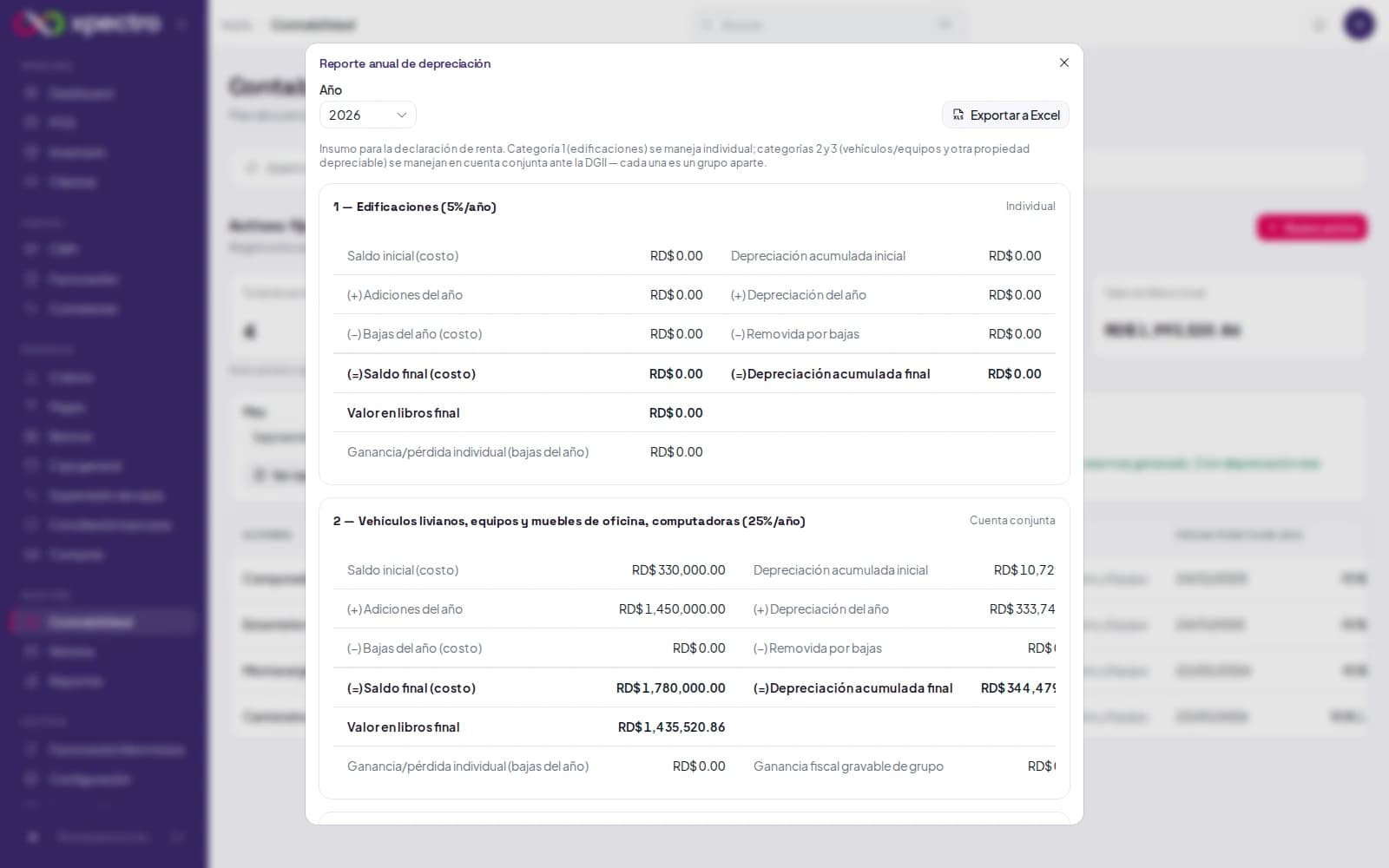Click '(–) Bajas del año (costo)' in the Vehículos section

pos(414,648)
